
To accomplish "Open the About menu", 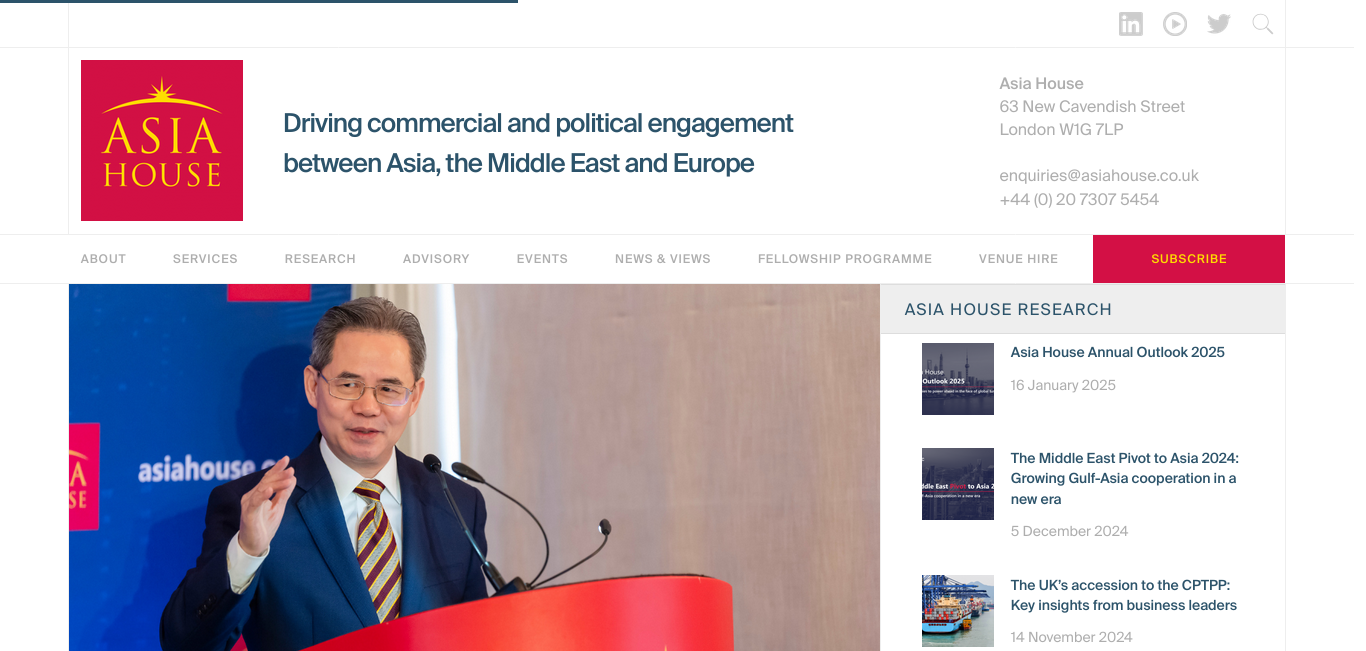I will 103,259.
